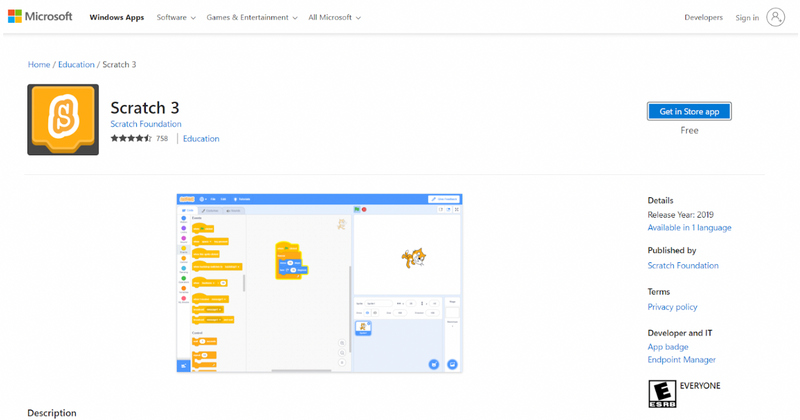
Task: Click the user account avatar icon
Action: click(x=776, y=17)
